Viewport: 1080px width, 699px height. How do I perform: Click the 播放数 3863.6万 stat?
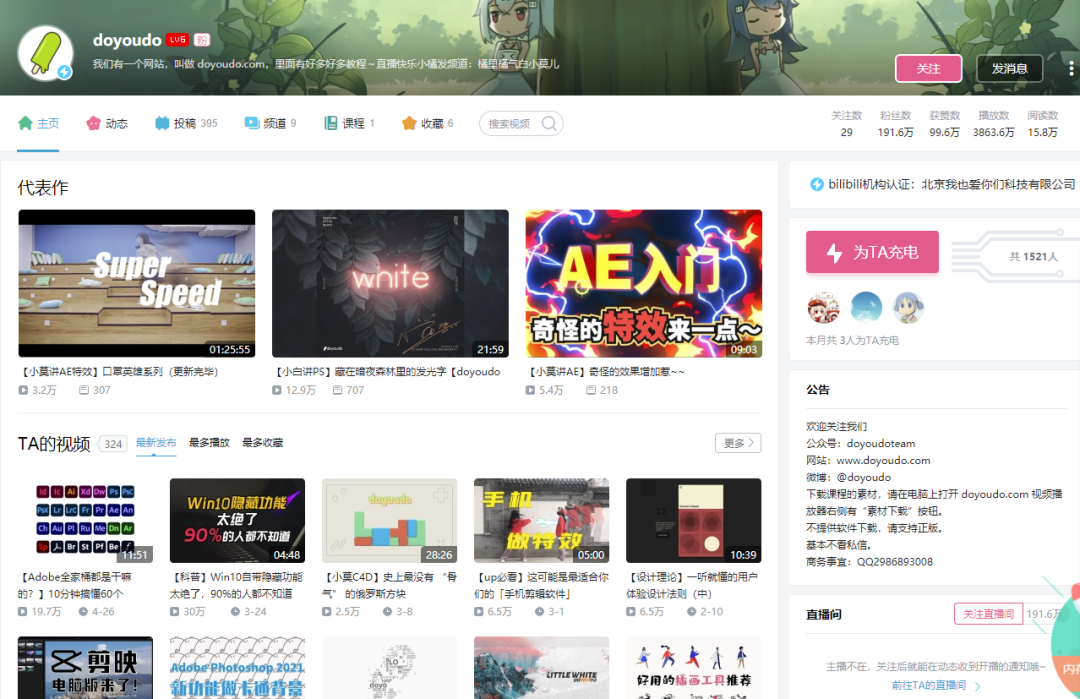[993, 124]
